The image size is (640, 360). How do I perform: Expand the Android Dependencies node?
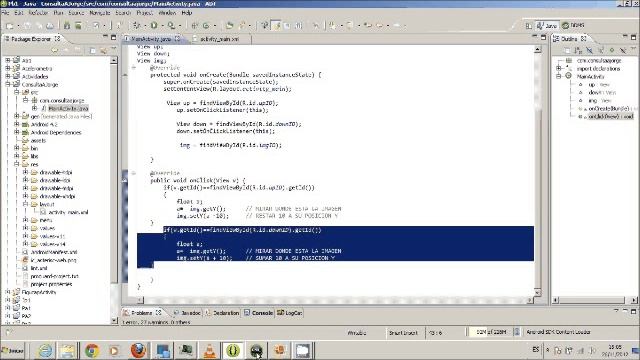pos(17,132)
